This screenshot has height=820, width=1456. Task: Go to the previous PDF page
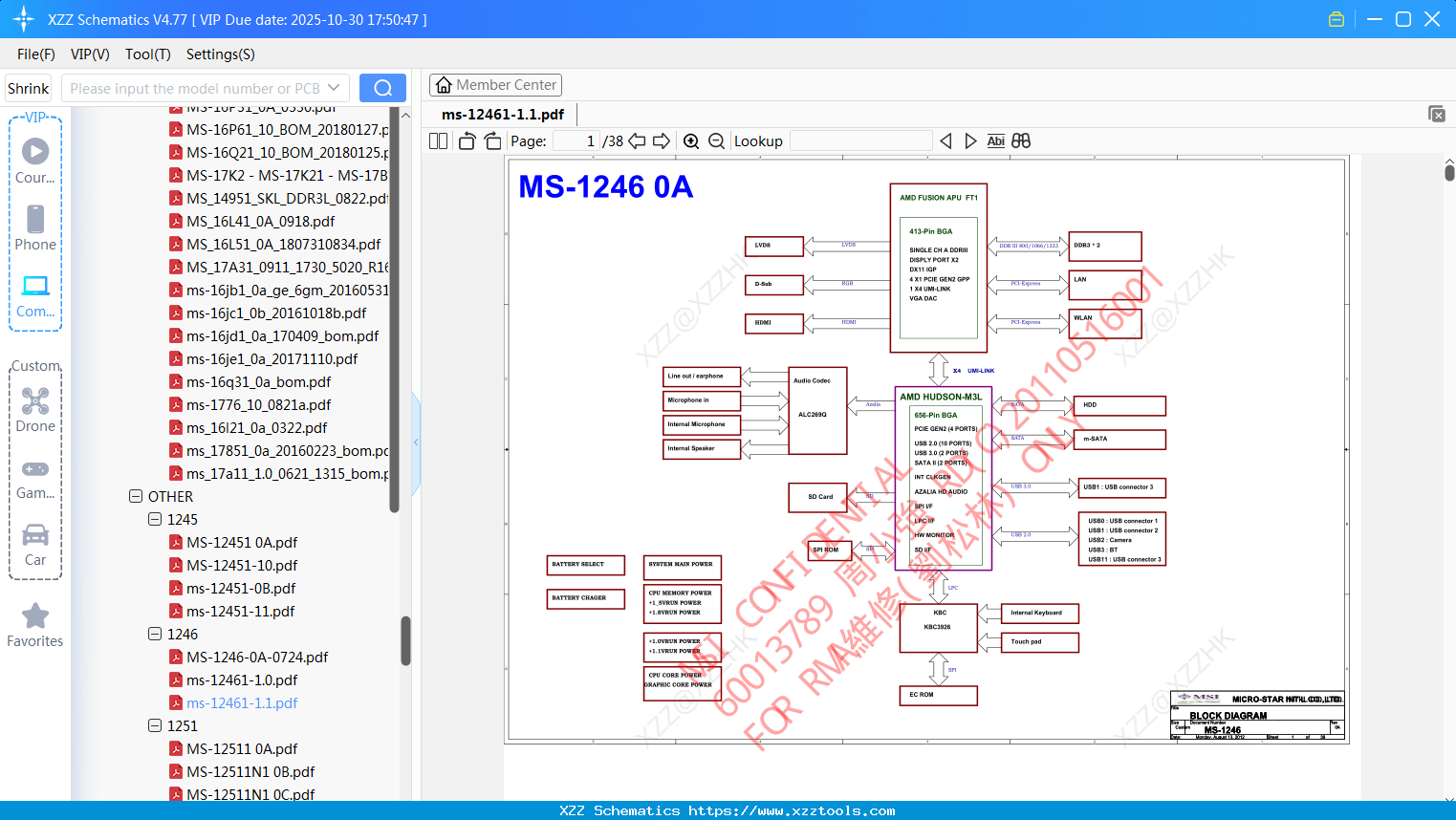pyautogui.click(x=637, y=141)
